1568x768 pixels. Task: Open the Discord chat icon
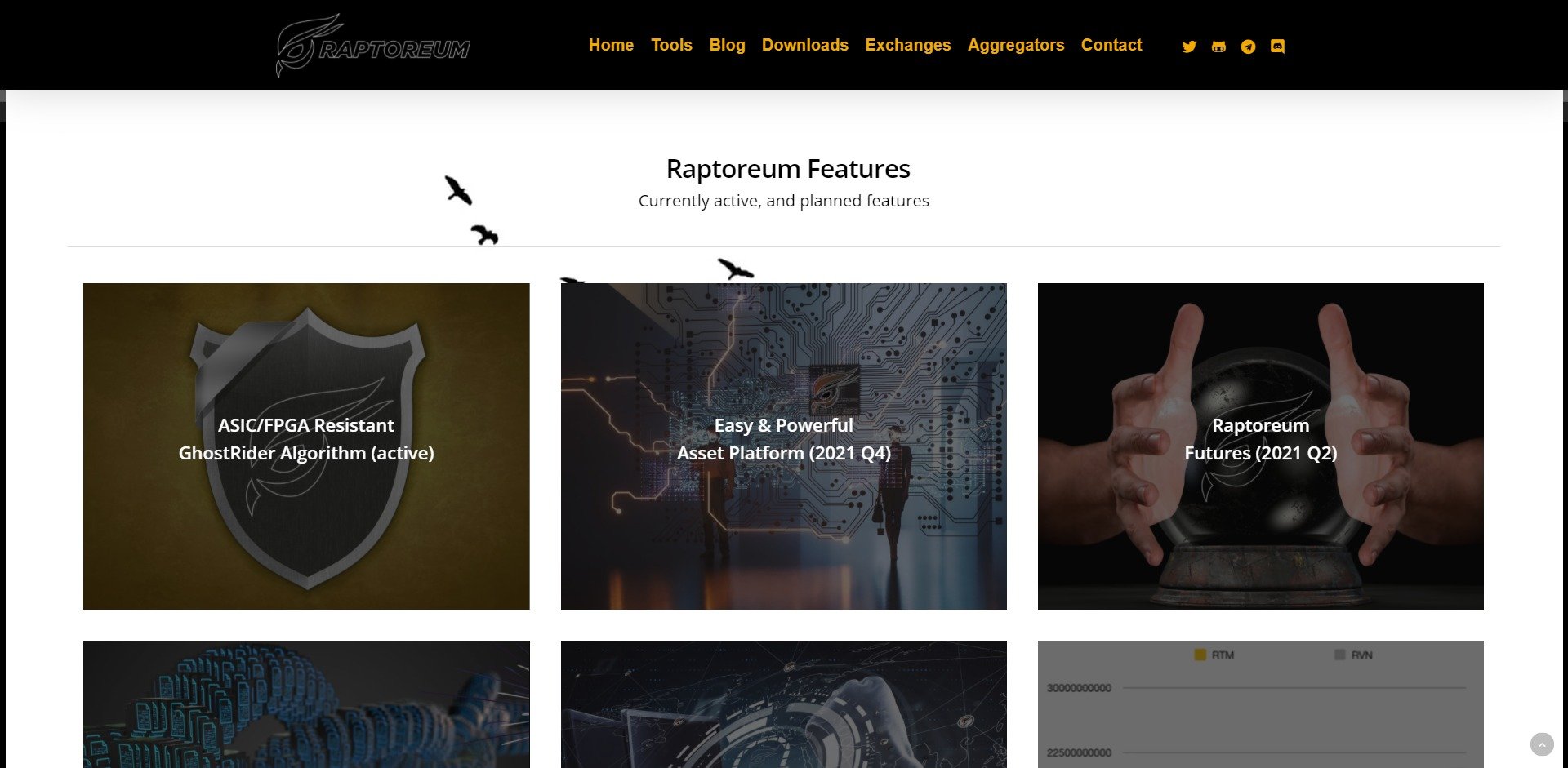coord(1278,47)
